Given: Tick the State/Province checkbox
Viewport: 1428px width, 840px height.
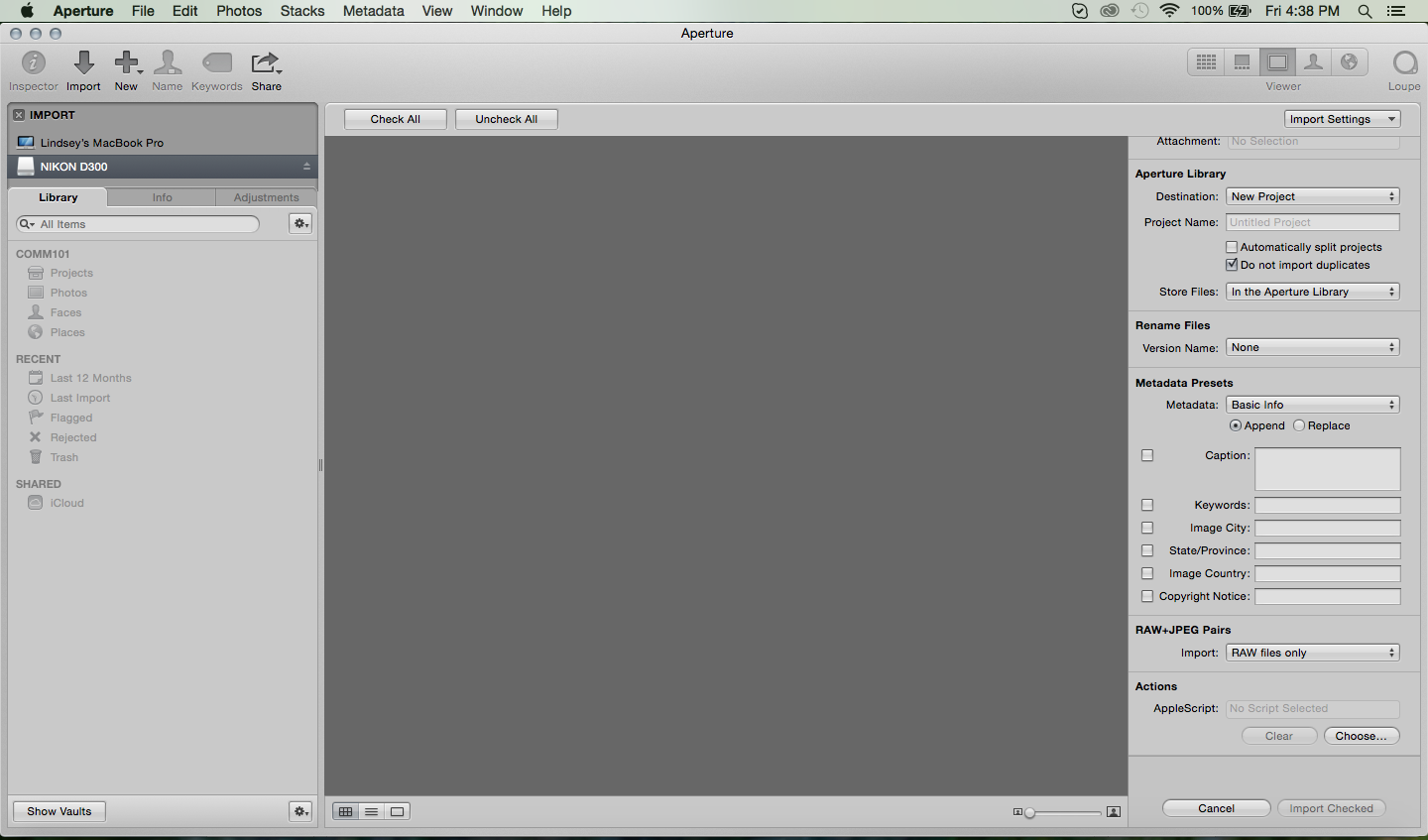Looking at the screenshot, I should [x=1147, y=550].
